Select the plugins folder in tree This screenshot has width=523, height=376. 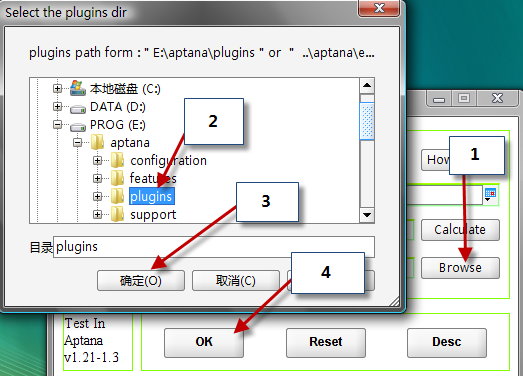click(x=151, y=196)
